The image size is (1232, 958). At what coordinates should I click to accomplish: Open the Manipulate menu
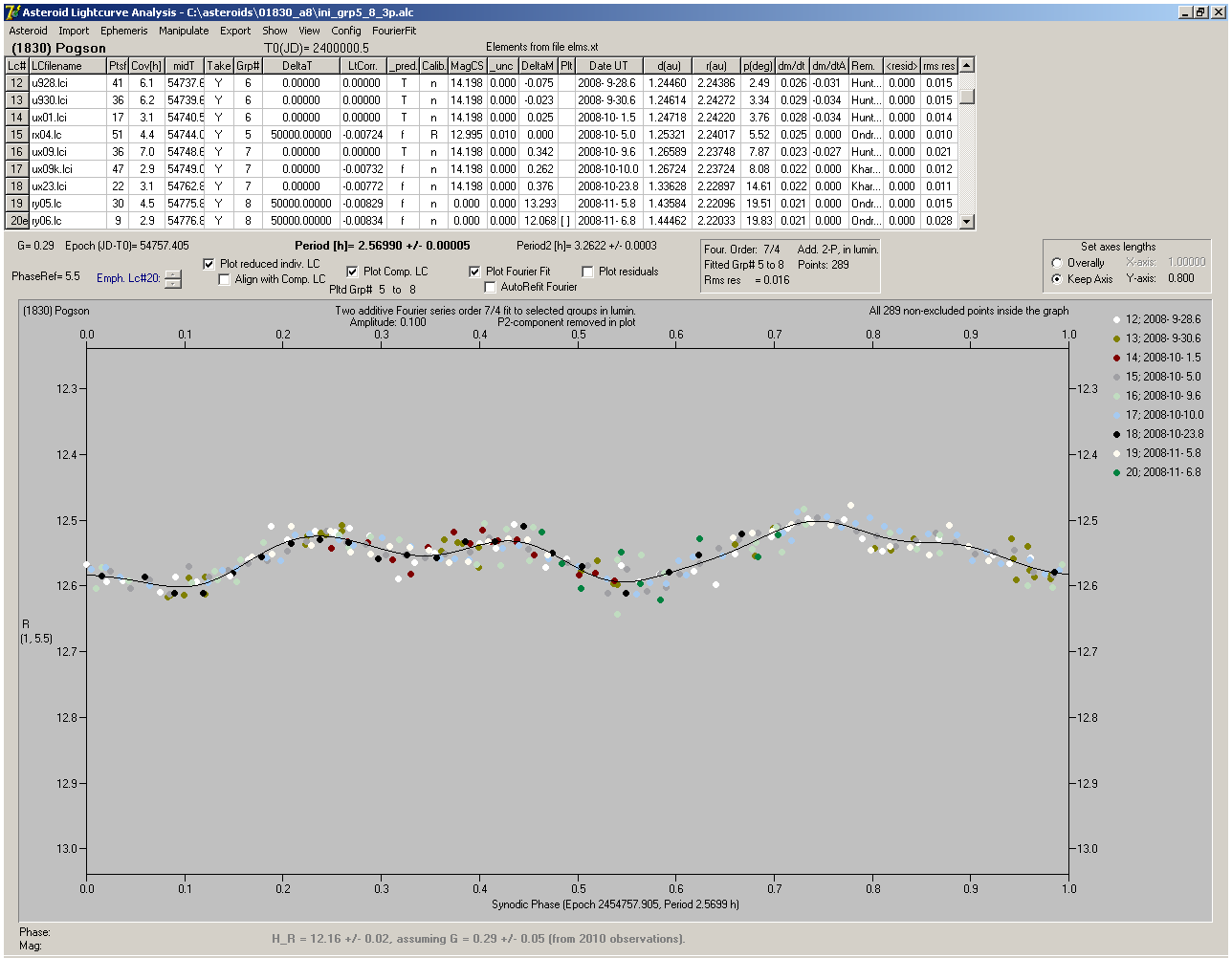(184, 31)
